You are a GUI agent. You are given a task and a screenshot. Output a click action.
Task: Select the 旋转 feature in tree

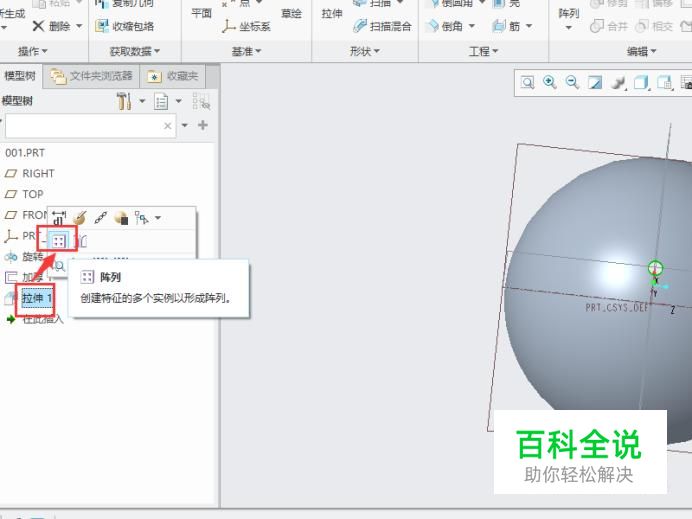pyautogui.click(x=24, y=256)
